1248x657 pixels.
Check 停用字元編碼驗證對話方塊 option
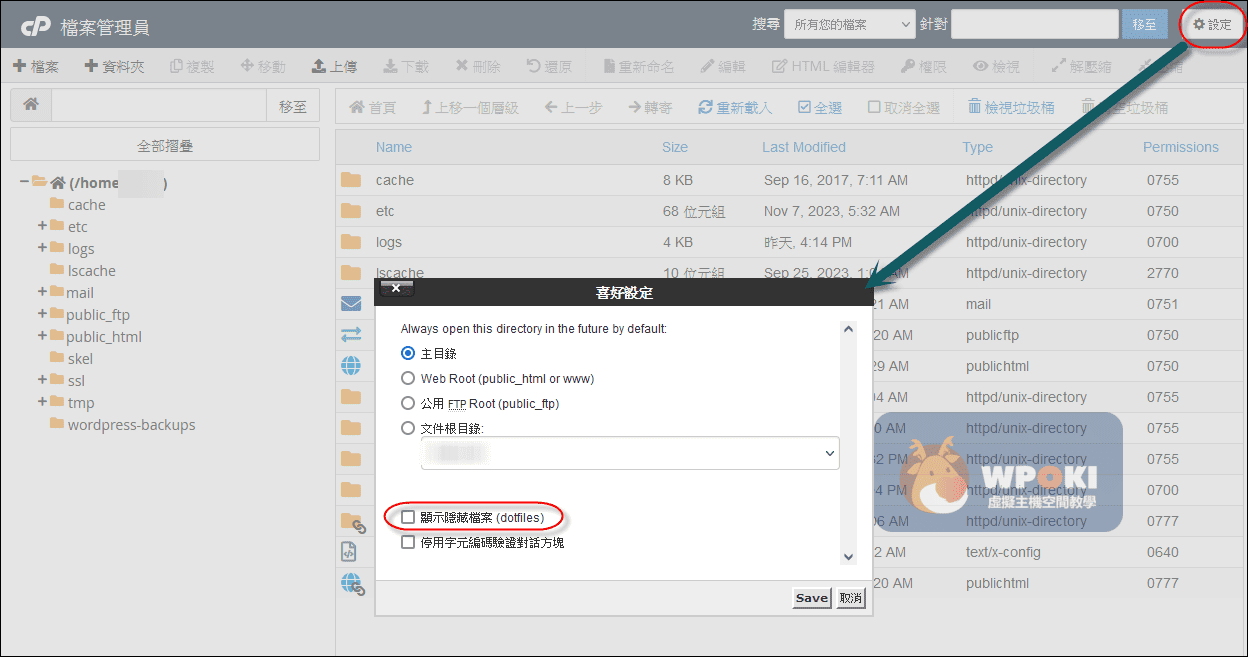click(x=408, y=542)
